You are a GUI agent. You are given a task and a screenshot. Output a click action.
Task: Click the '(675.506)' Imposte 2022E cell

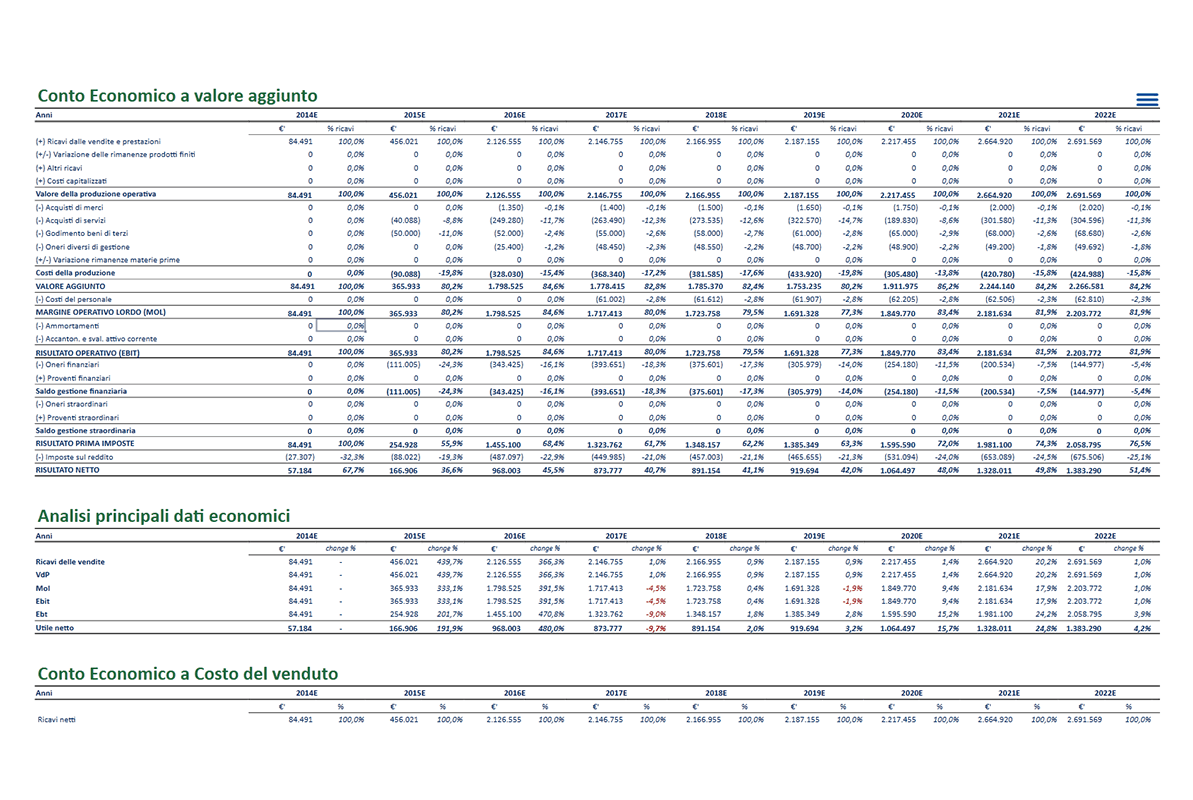1088,457
